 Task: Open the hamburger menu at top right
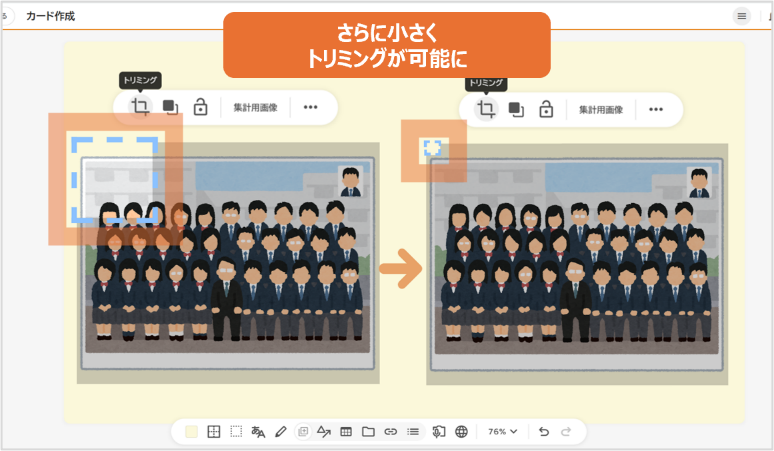[741, 16]
